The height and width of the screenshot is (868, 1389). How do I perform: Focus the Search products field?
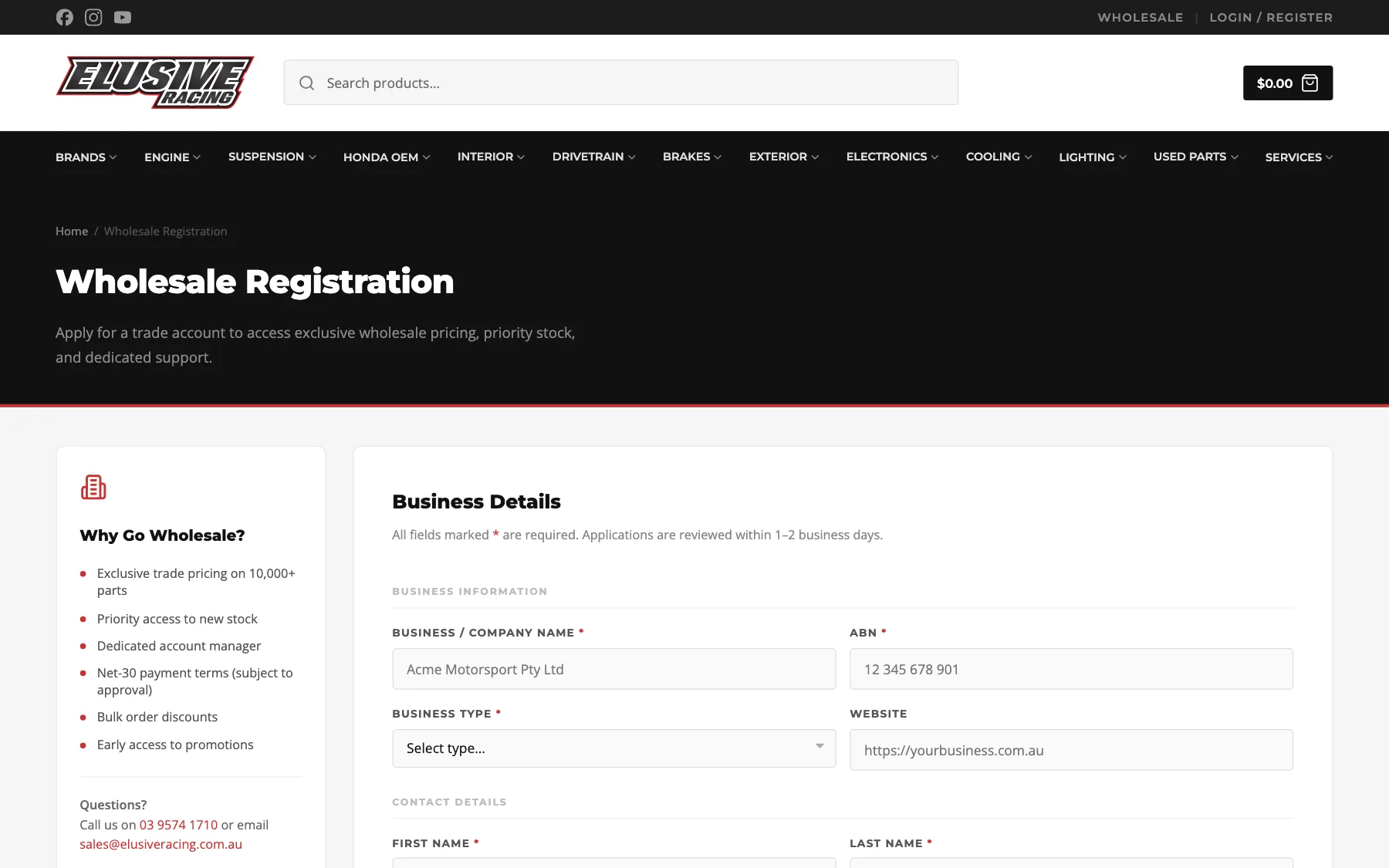621,83
